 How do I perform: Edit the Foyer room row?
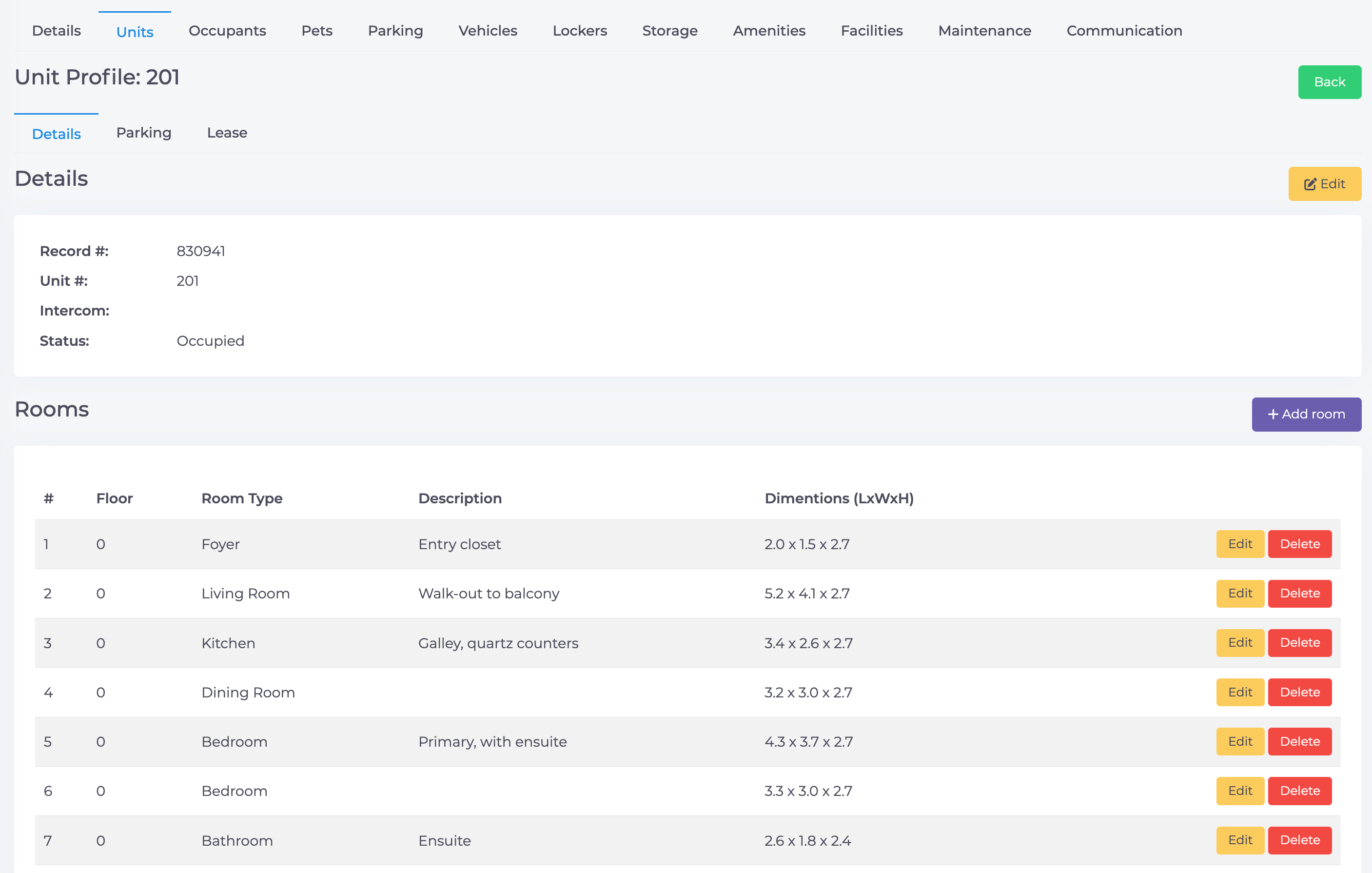point(1240,544)
